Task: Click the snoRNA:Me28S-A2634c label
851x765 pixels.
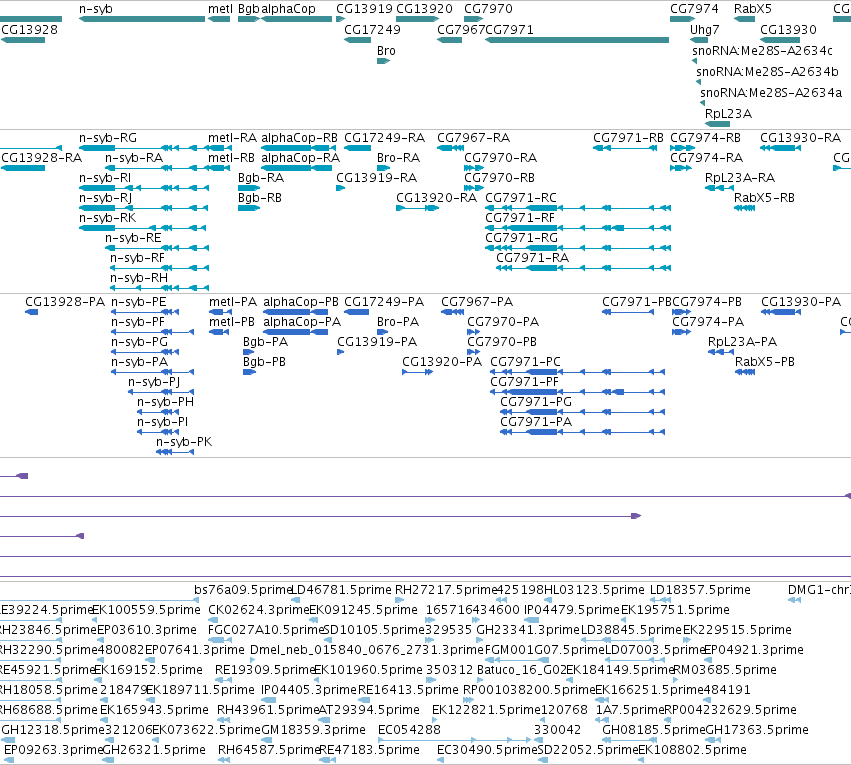Action: pos(762,51)
